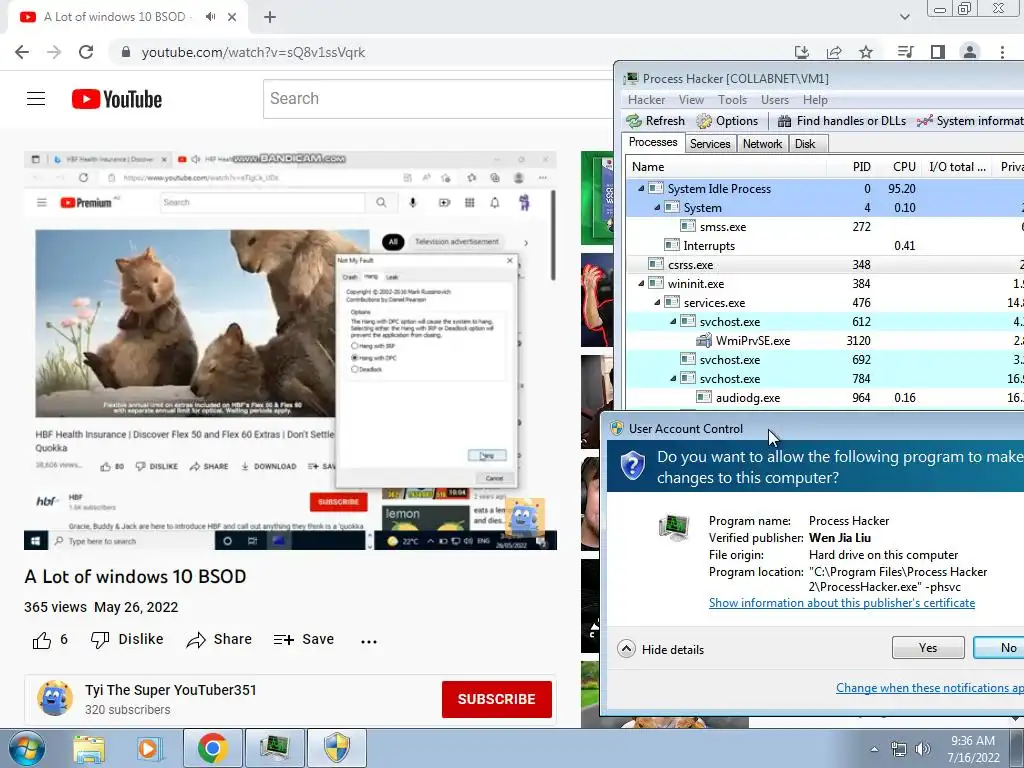Switch to the Services tab

[x=710, y=144]
